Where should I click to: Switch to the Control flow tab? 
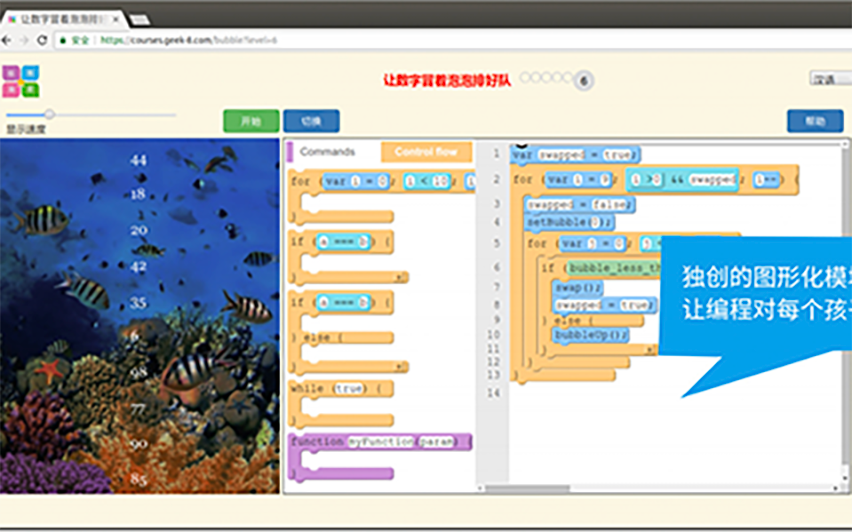(426, 152)
